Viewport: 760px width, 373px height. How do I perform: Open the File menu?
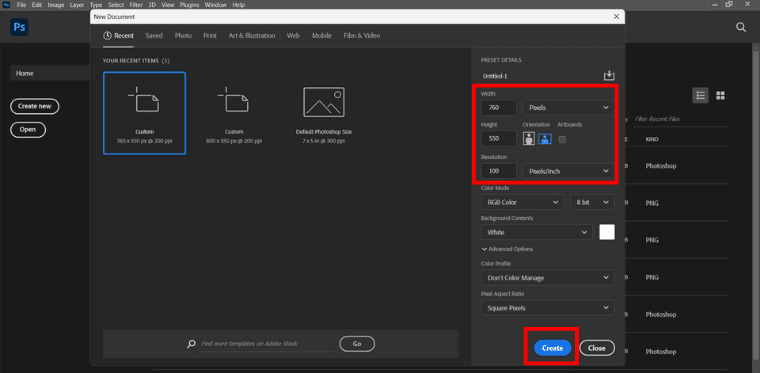(x=21, y=5)
